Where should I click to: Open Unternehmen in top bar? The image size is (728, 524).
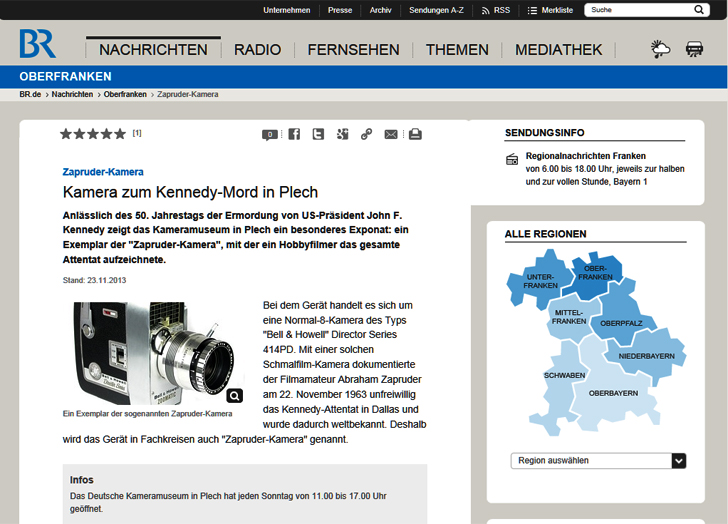(x=286, y=10)
